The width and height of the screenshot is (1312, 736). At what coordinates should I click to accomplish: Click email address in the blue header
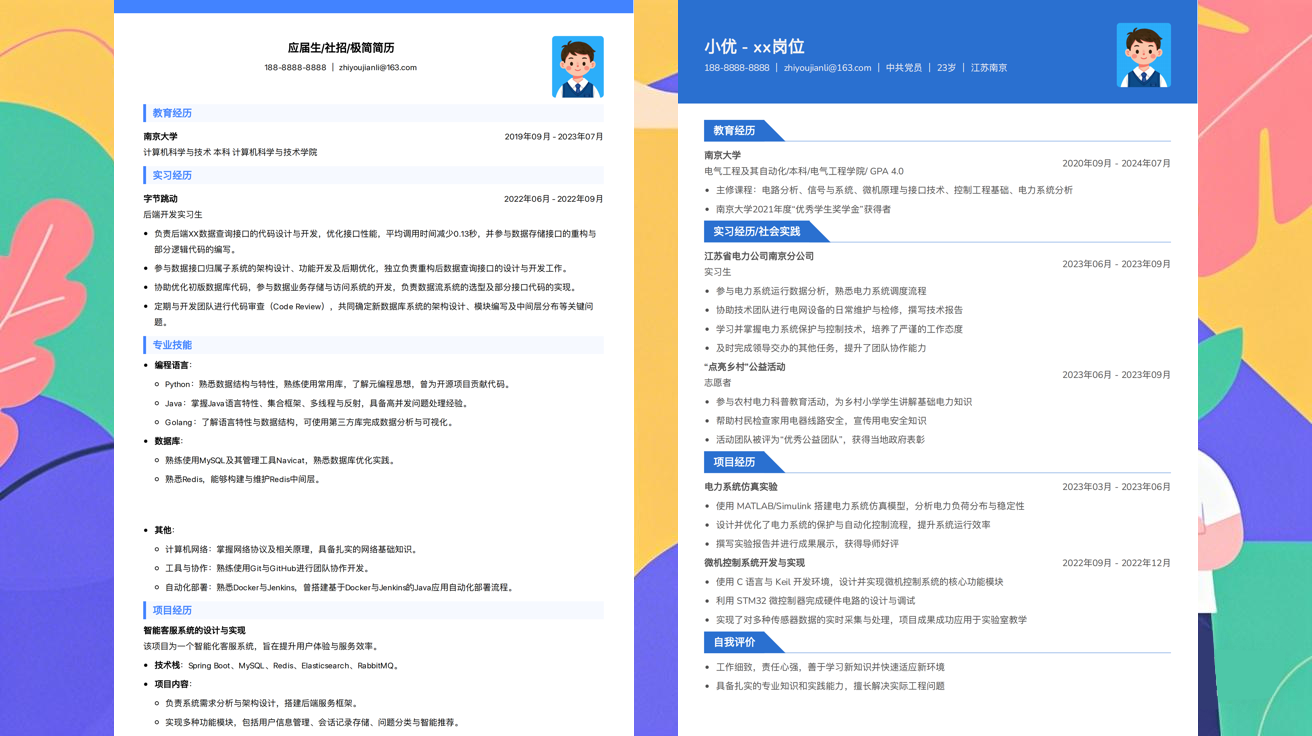point(828,68)
